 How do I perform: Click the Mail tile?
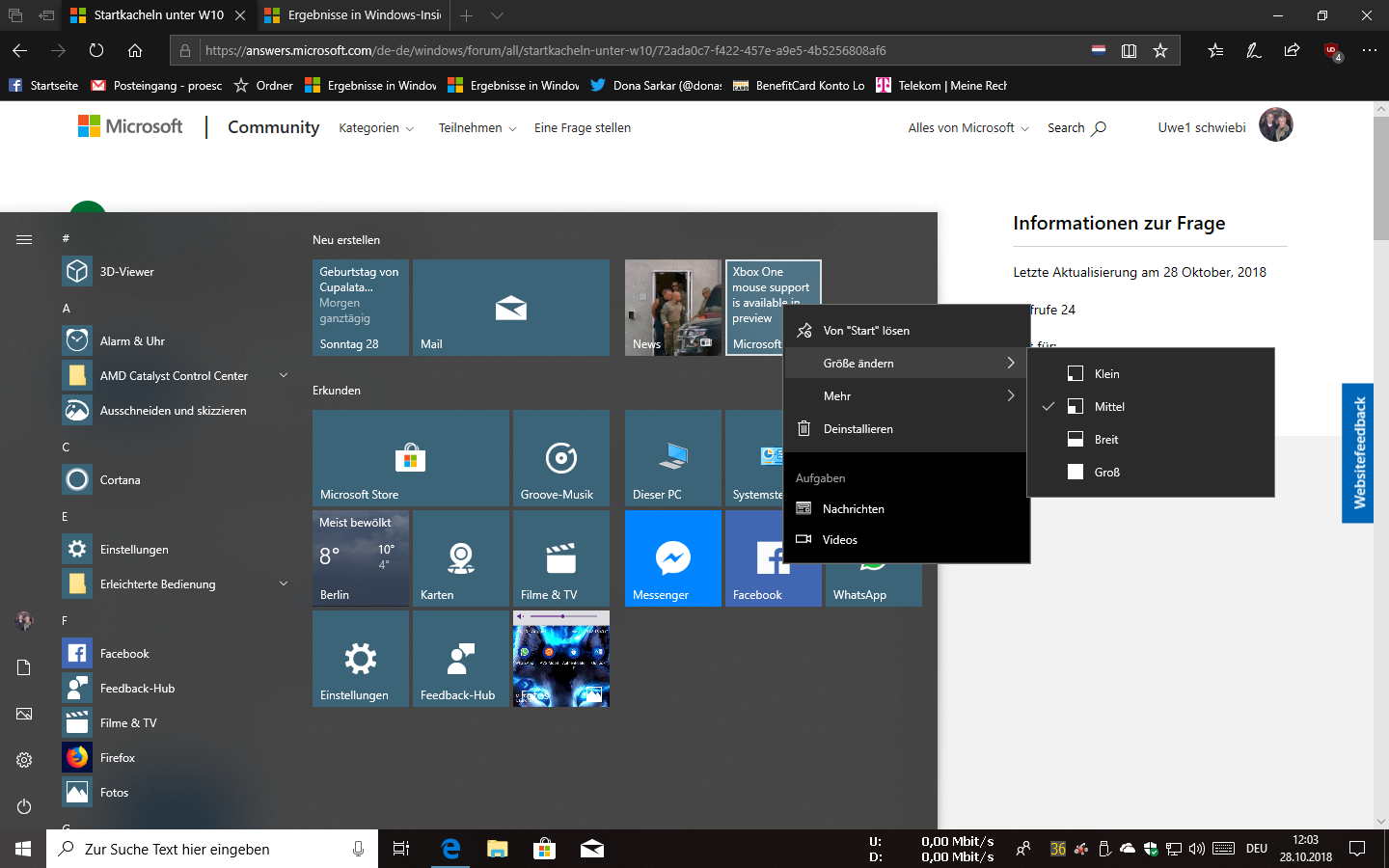pyautogui.click(x=511, y=308)
